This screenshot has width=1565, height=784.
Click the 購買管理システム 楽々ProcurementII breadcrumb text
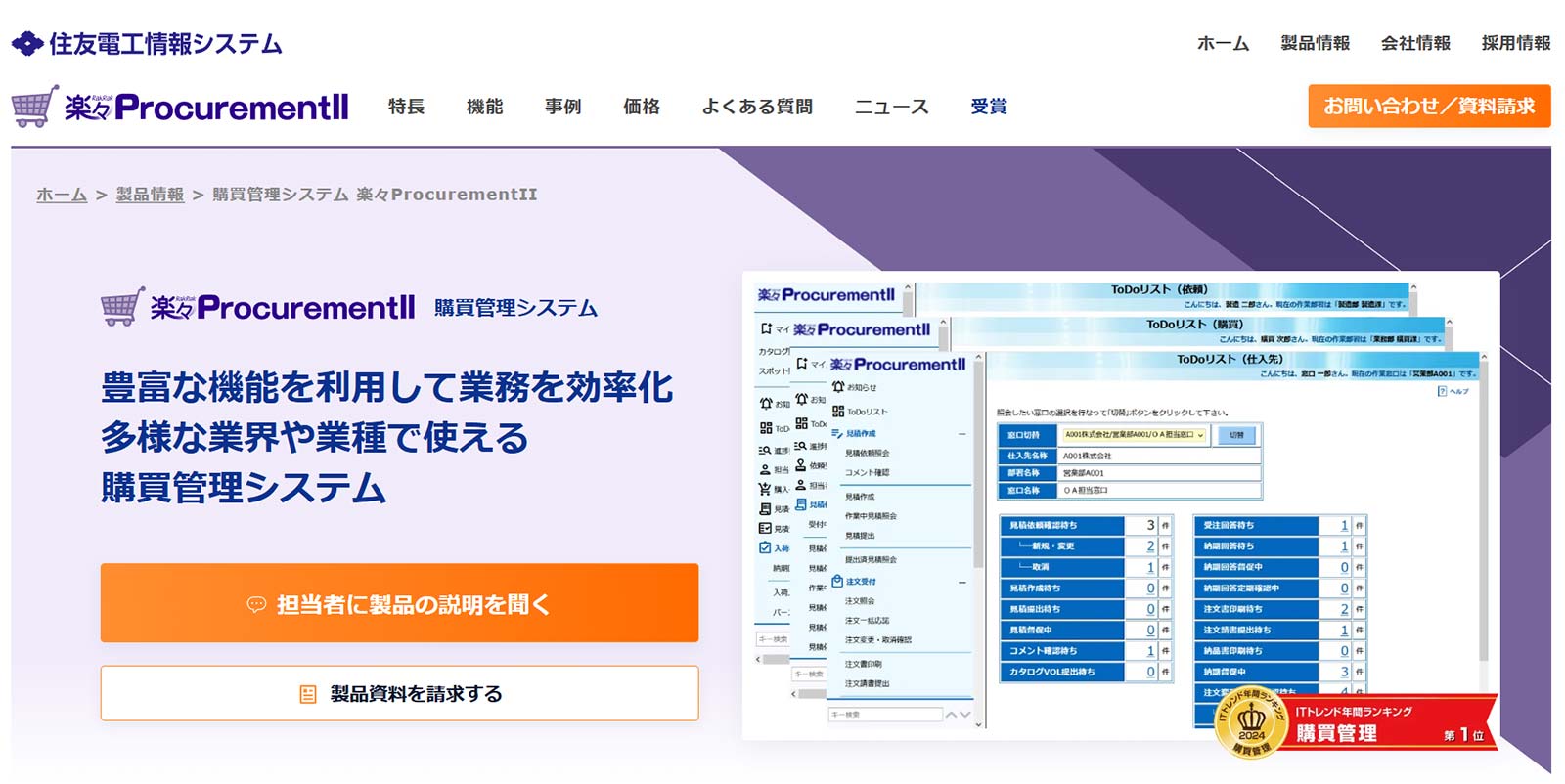coord(375,195)
